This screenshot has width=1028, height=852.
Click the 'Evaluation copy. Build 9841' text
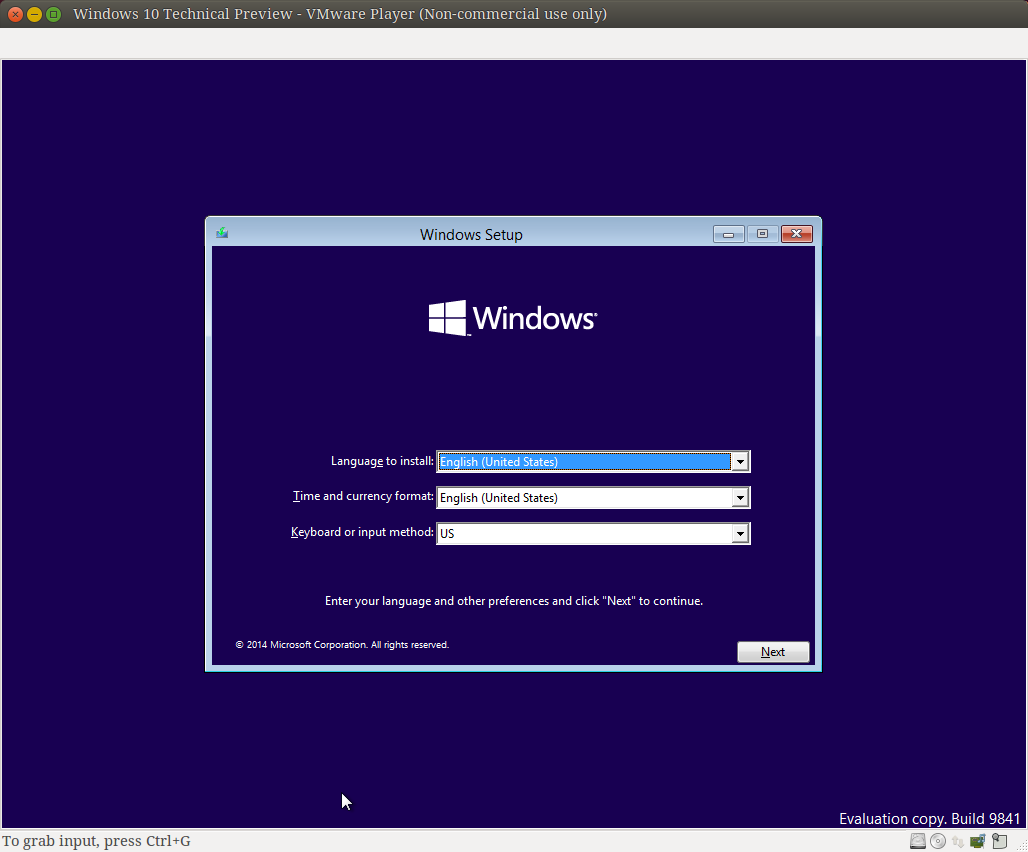pyautogui.click(x=930, y=819)
